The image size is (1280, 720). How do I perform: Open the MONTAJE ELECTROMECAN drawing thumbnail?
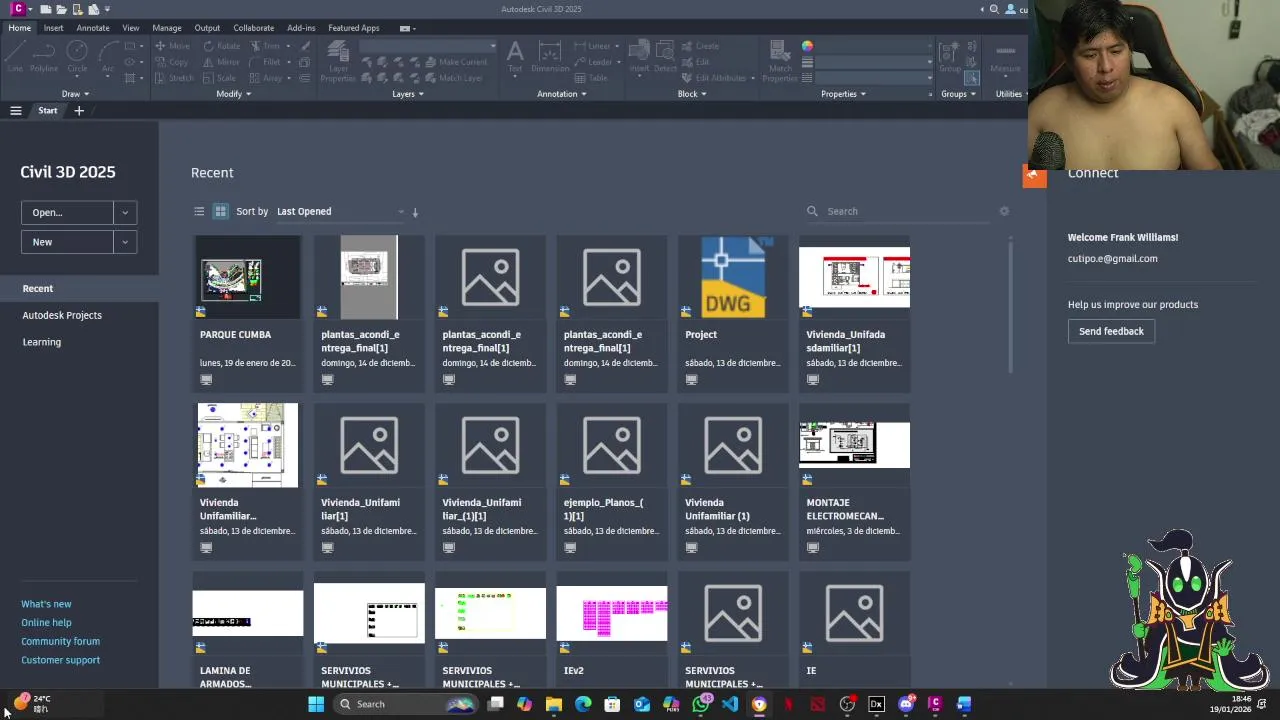coord(854,444)
